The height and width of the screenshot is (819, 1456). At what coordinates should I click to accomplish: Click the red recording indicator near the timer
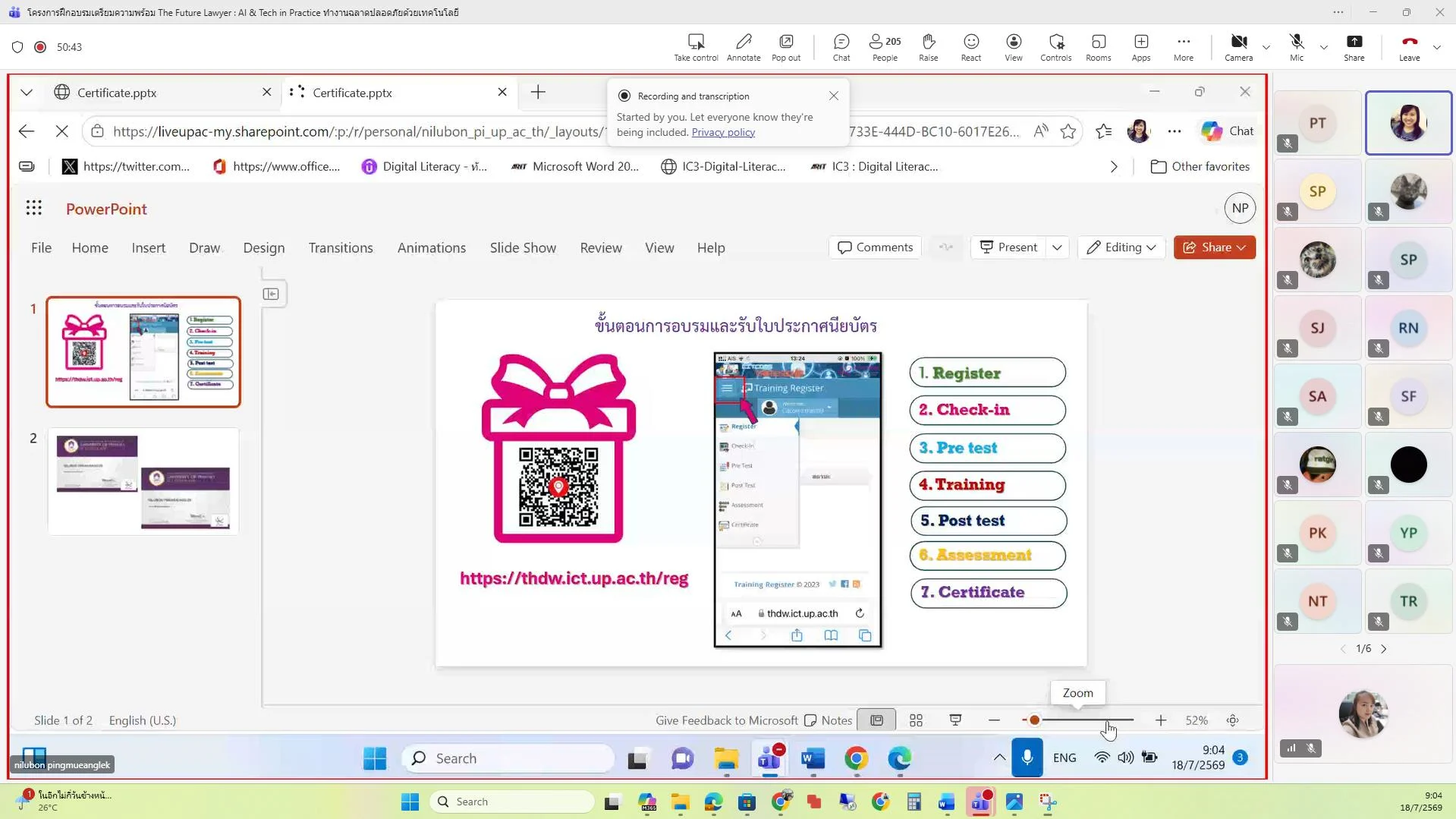point(40,47)
